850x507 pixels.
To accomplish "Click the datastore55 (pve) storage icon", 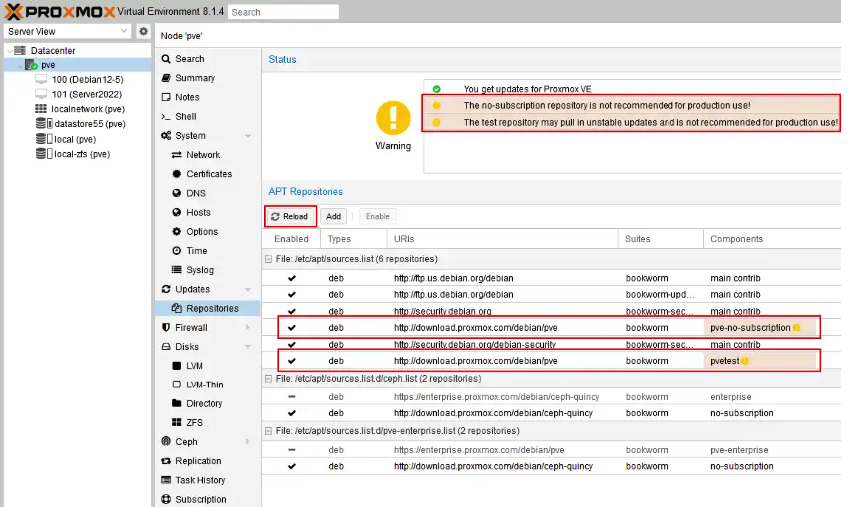I will click(44, 124).
